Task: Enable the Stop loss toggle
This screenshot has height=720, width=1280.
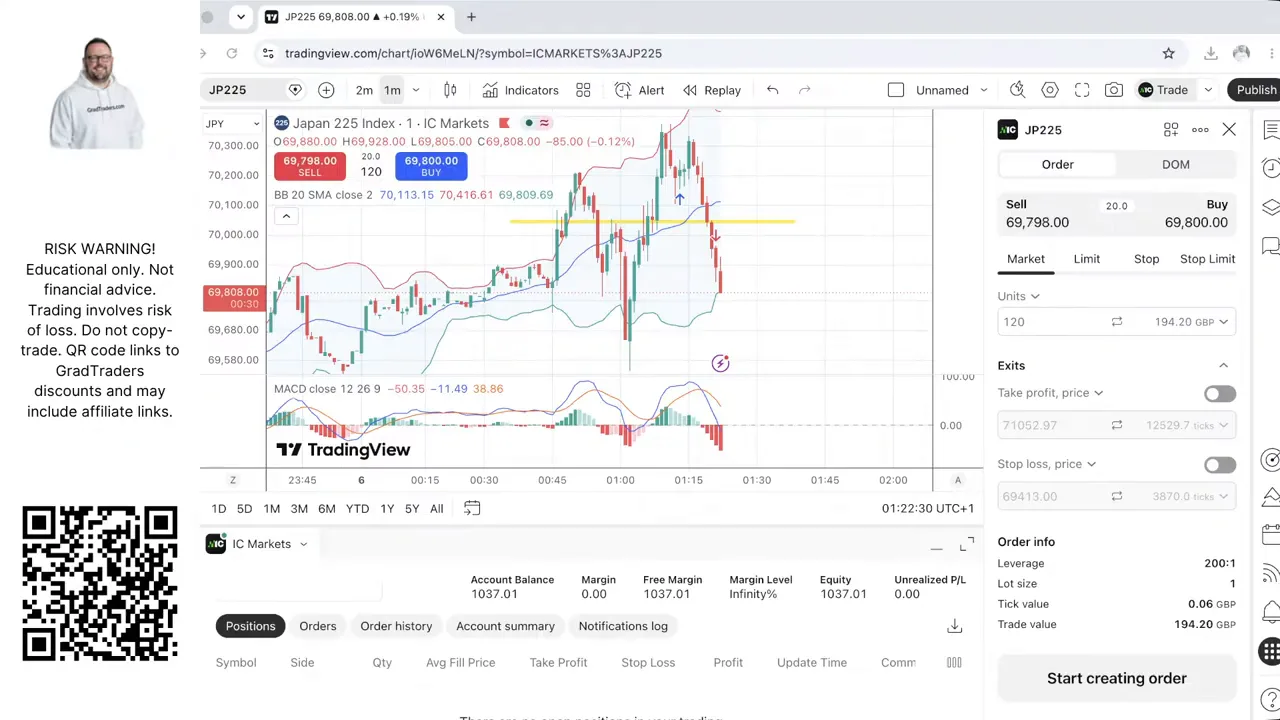Action: (1220, 465)
